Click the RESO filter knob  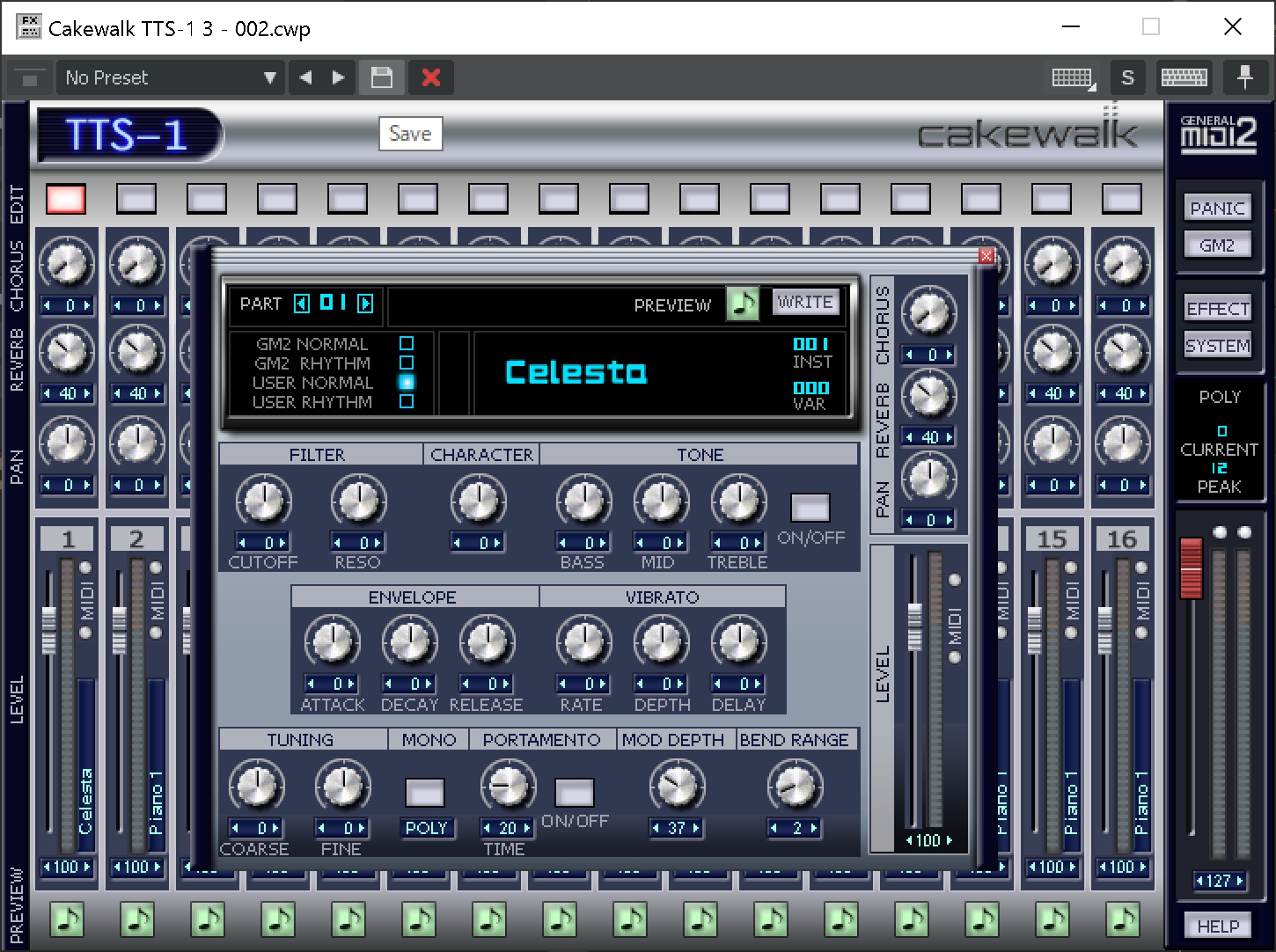[358, 502]
